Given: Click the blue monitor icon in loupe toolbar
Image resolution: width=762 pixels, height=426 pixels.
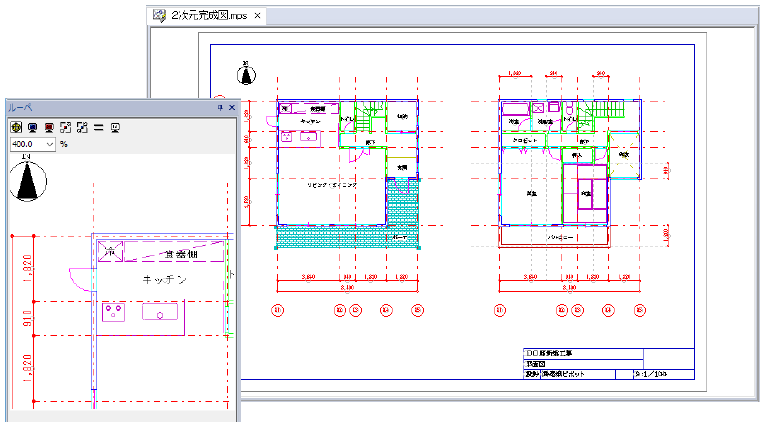Looking at the screenshot, I should pos(32,127).
